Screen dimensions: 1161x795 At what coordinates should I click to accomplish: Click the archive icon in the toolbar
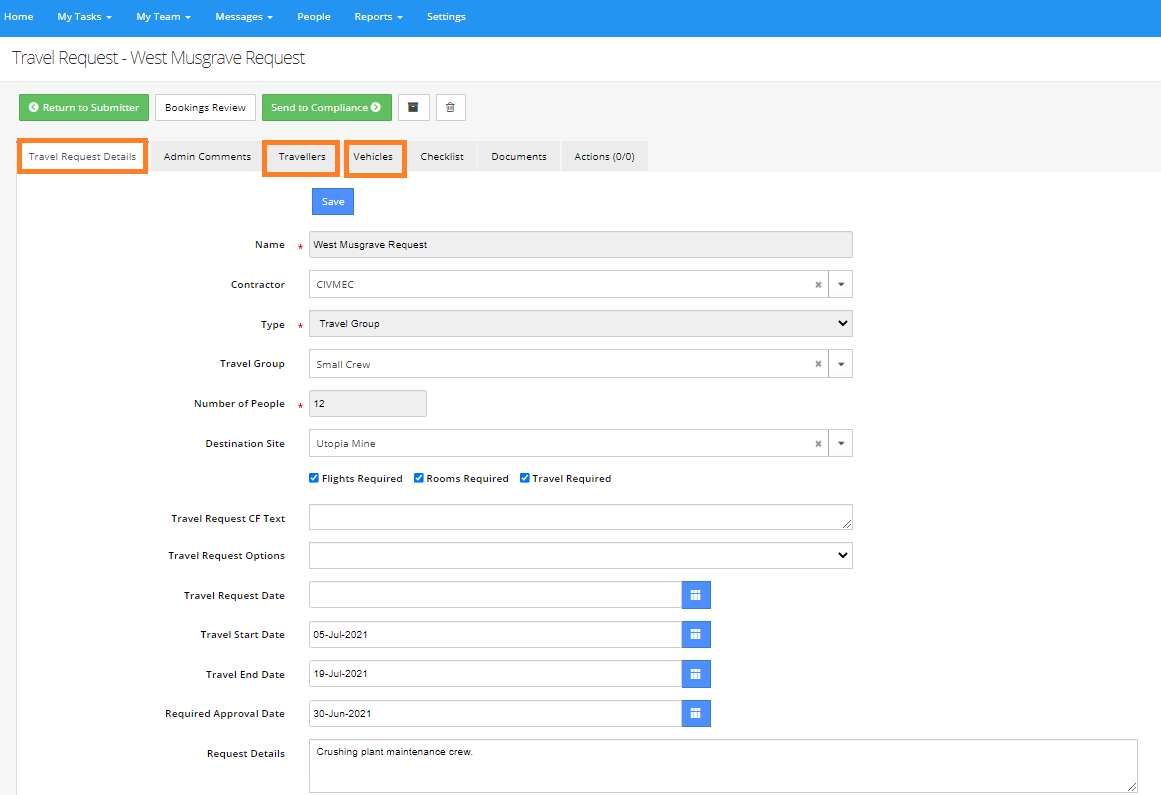(413, 107)
